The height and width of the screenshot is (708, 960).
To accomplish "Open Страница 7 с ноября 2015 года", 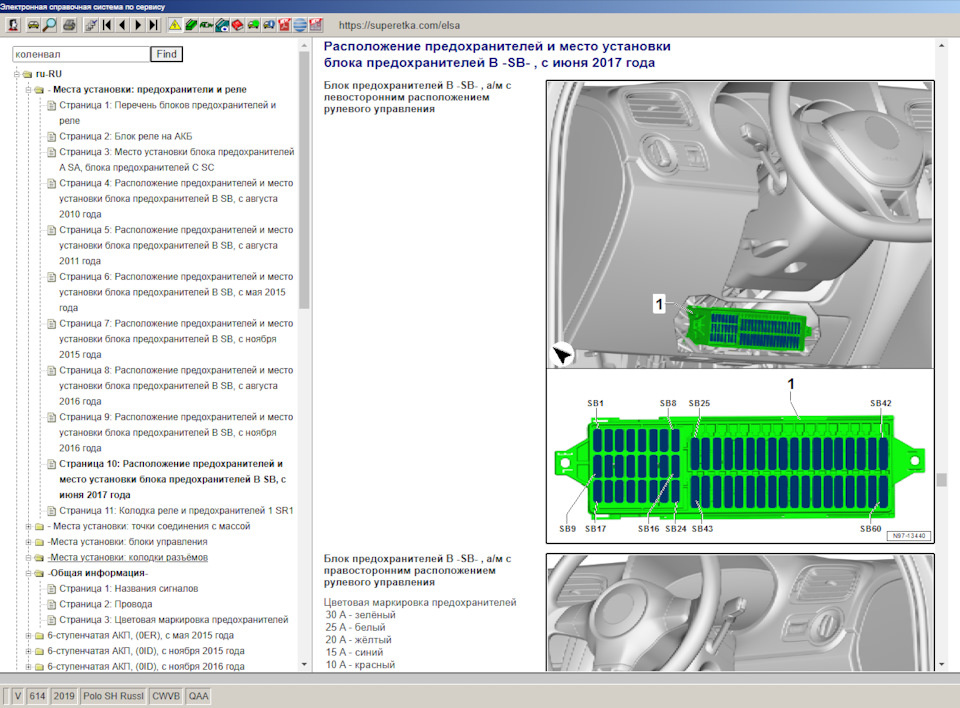I will [x=176, y=339].
